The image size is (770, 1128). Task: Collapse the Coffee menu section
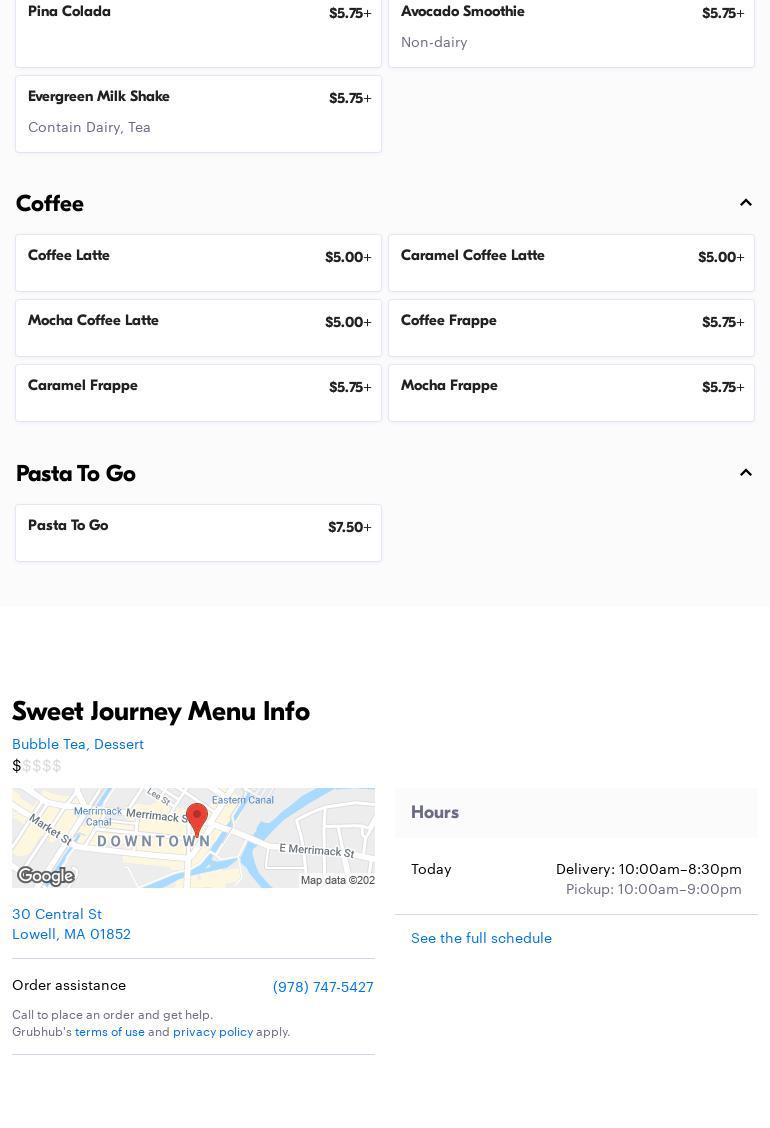(x=745, y=203)
